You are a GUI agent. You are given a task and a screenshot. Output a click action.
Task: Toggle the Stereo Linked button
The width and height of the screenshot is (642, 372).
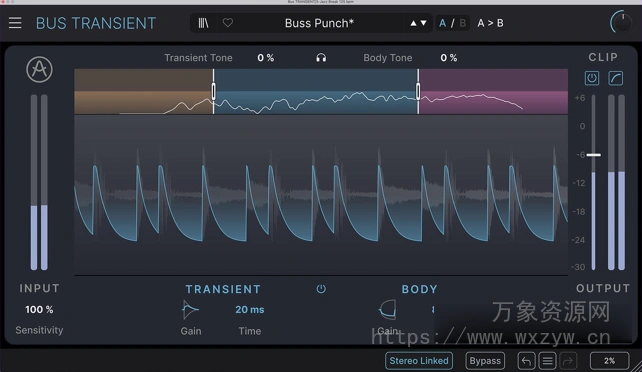pos(419,361)
